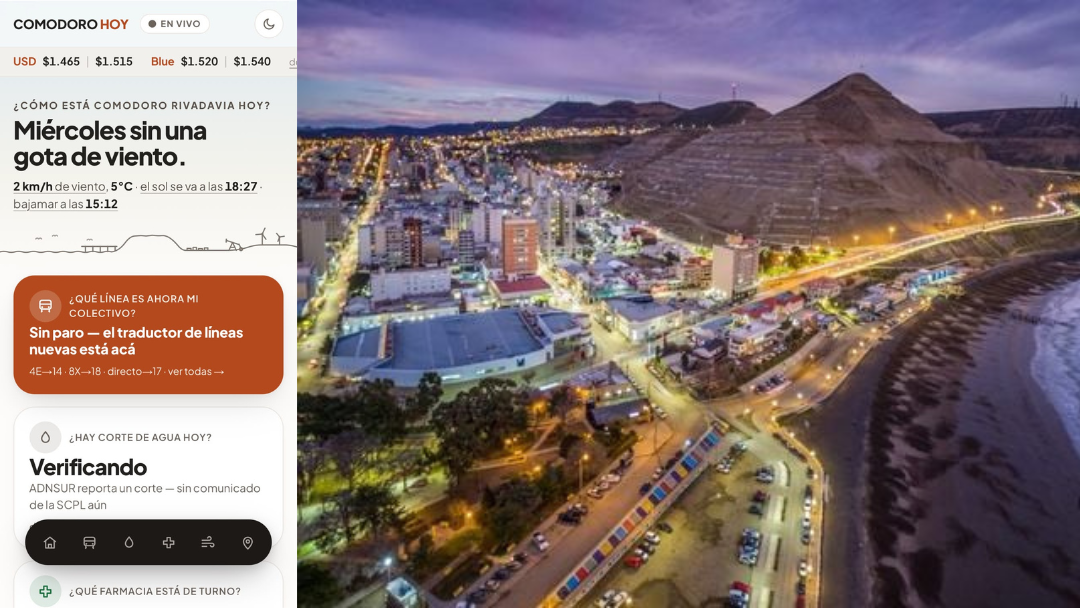Click the '2 km/h de viento' text
This screenshot has height=608, width=1080.
pos(60,187)
